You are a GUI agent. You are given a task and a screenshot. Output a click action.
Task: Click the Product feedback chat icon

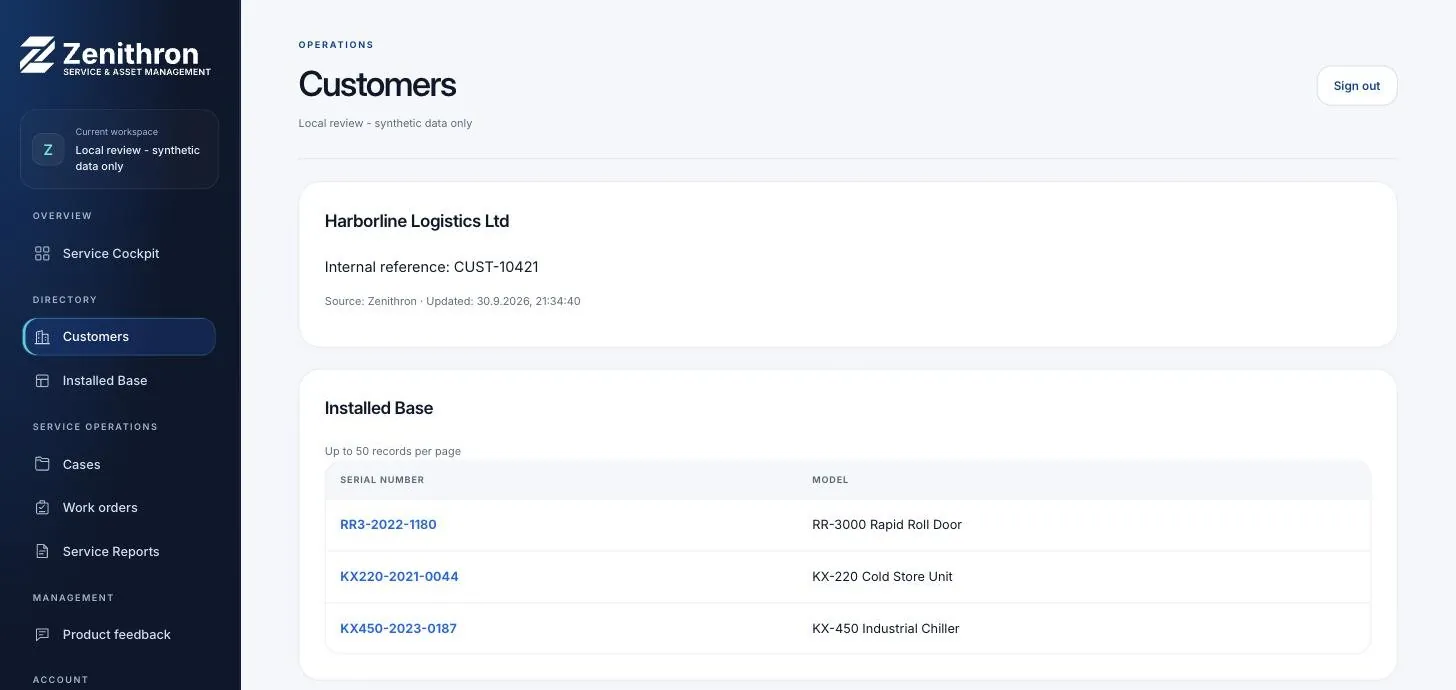click(42, 635)
